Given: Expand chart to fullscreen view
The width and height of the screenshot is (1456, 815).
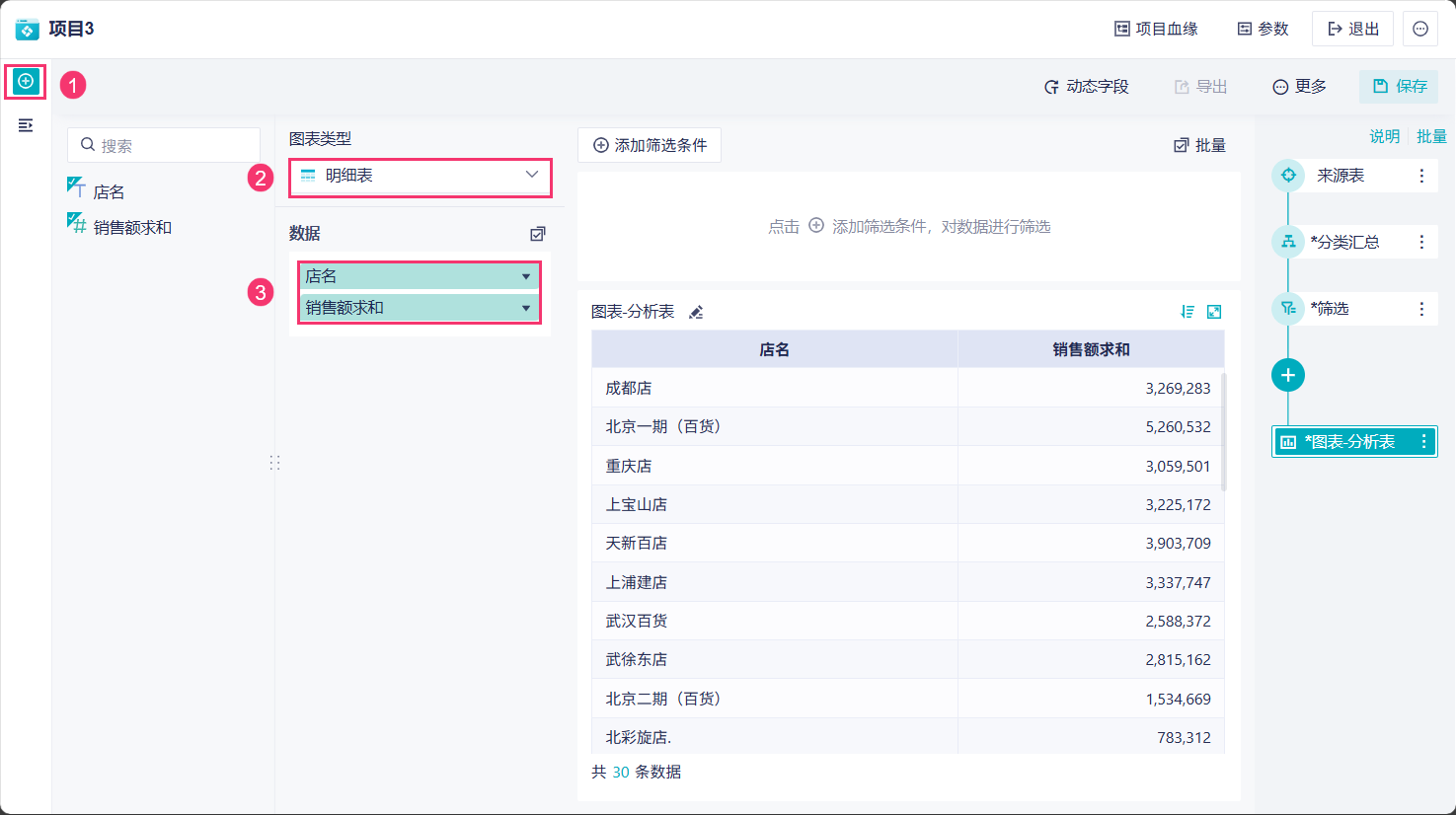Looking at the screenshot, I should (1214, 312).
